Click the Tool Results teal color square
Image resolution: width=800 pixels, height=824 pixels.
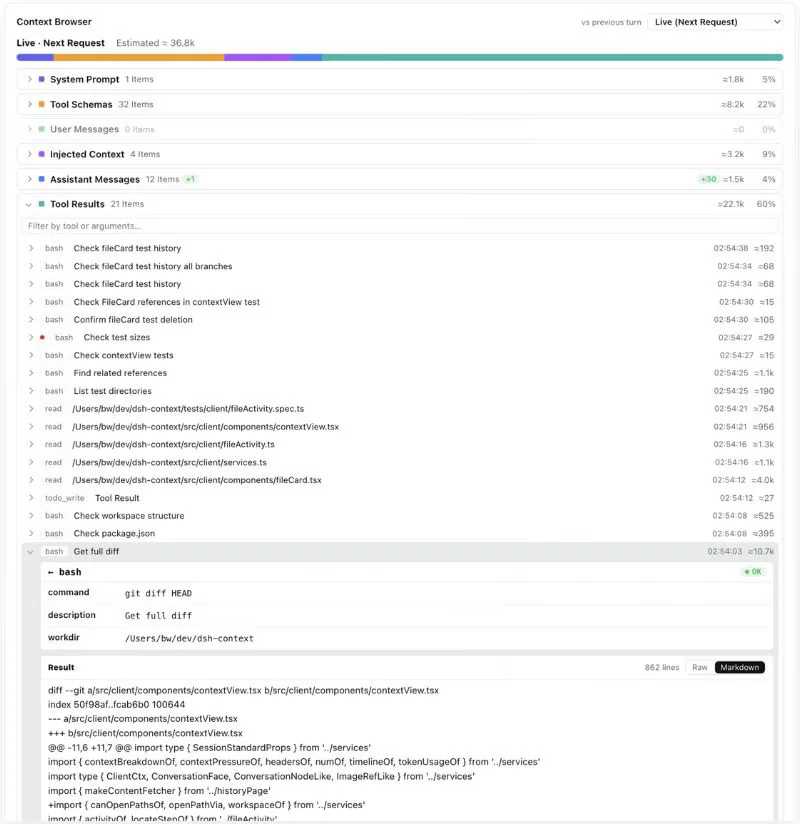pos(42,204)
